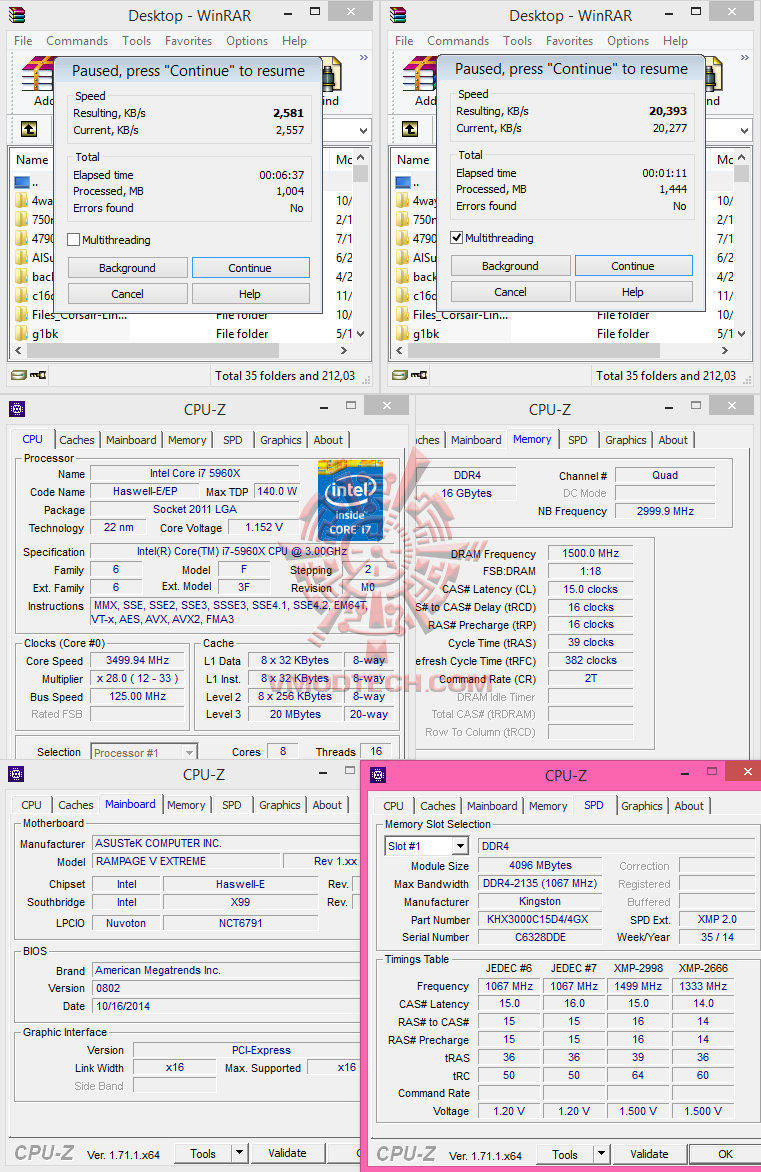761x1172 pixels.
Task: Click the Name column header in right WinRAR
Action: click(x=413, y=159)
